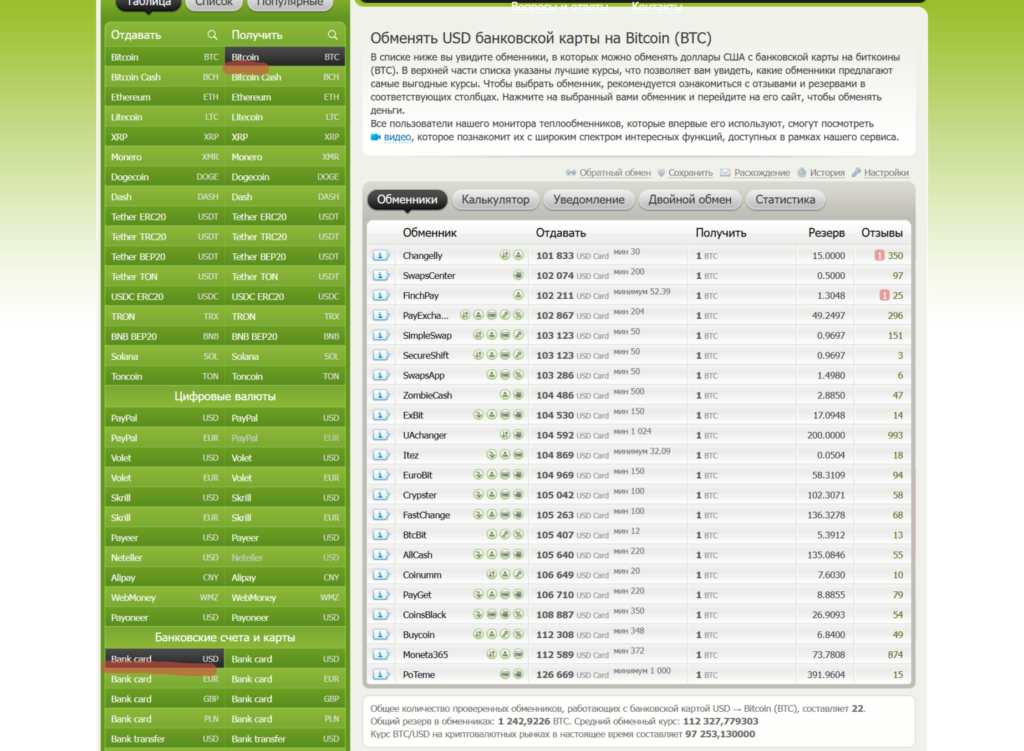
Task: Click info icon for Changelly row
Action: click(x=381, y=255)
